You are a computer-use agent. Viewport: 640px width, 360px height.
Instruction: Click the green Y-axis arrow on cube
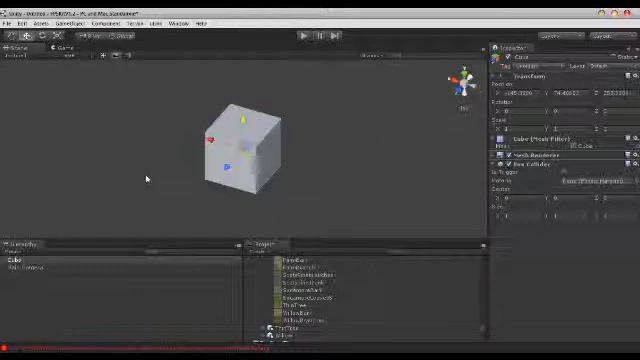pos(243,120)
